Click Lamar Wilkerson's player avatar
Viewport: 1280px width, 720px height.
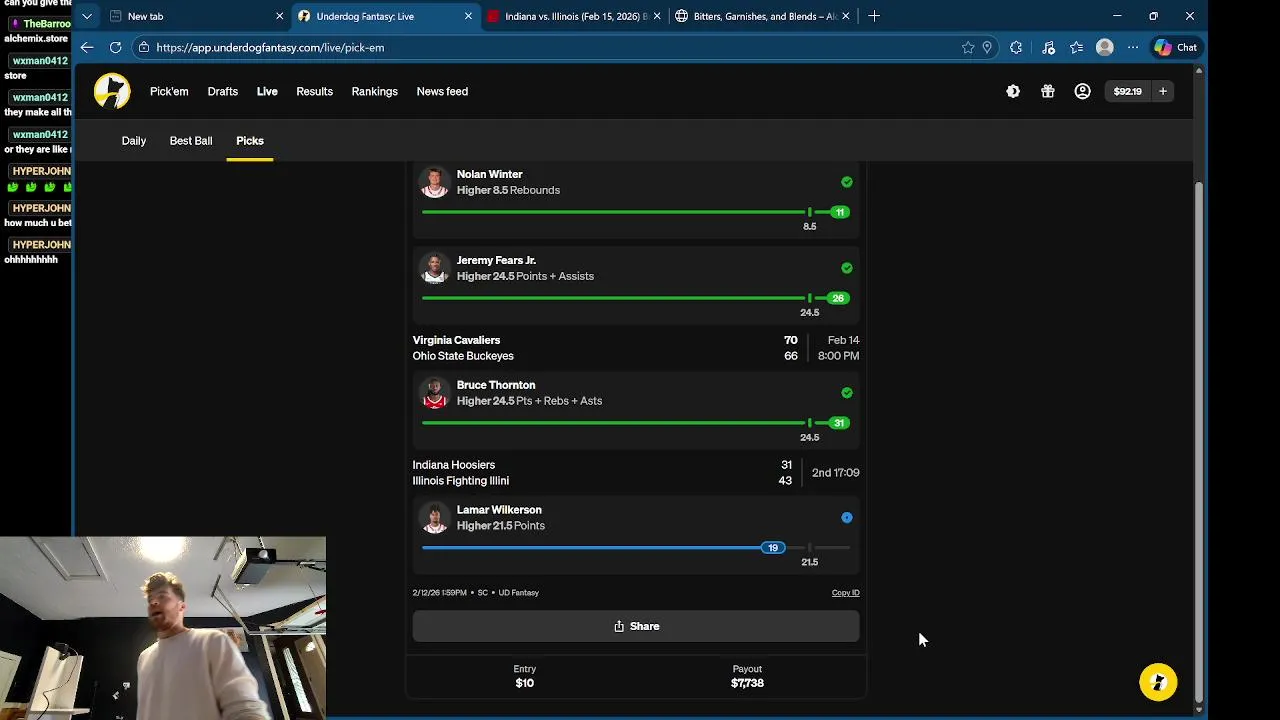[x=434, y=519]
